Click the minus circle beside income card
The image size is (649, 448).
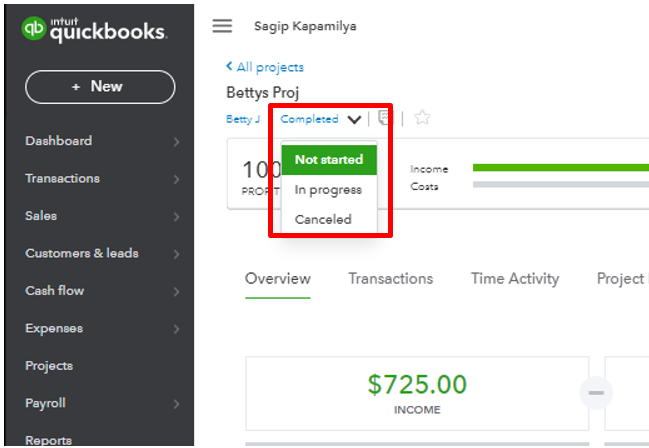click(x=596, y=393)
